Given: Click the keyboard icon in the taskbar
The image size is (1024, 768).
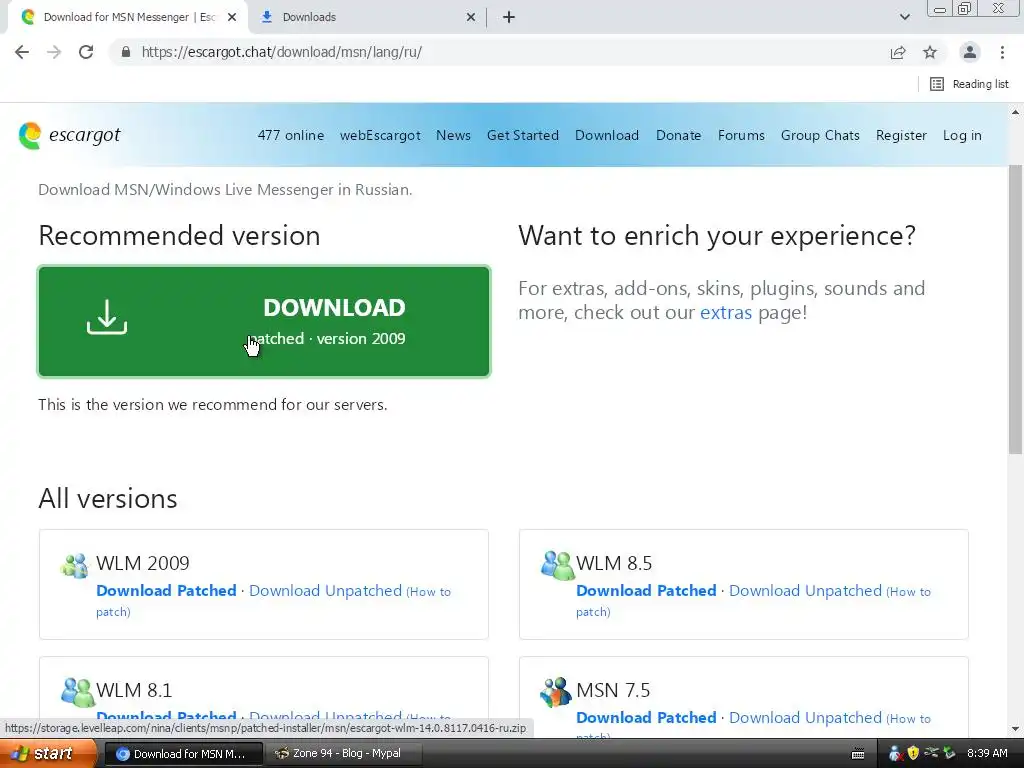Looking at the screenshot, I should pyautogui.click(x=858, y=754).
